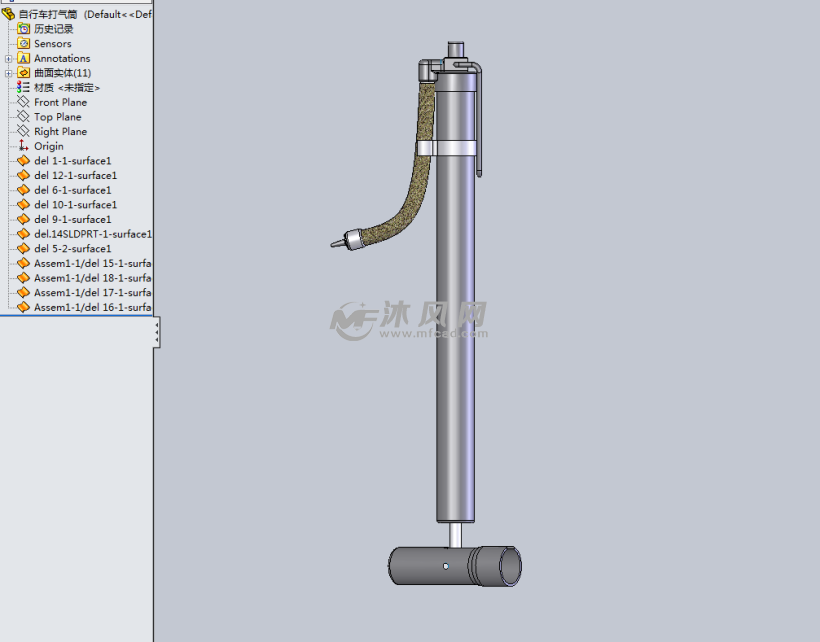Click del.14SLDPRT-1-surface1 entry
The height and width of the screenshot is (642, 820).
coord(92,234)
